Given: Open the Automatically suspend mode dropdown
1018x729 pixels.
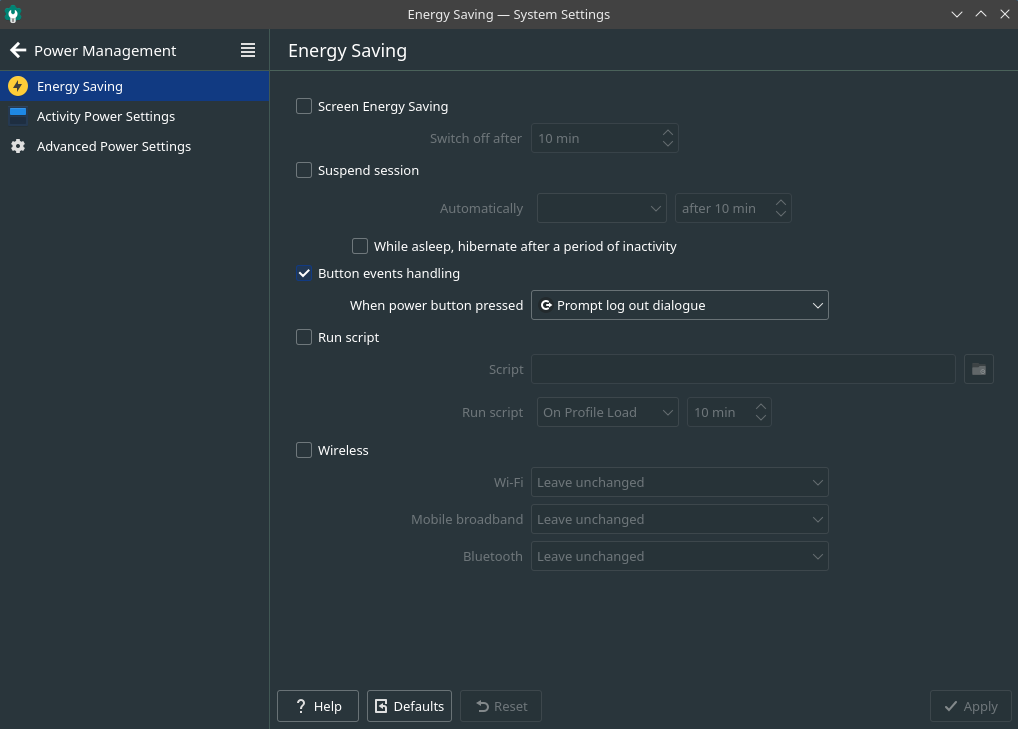Looking at the screenshot, I should click(x=601, y=208).
